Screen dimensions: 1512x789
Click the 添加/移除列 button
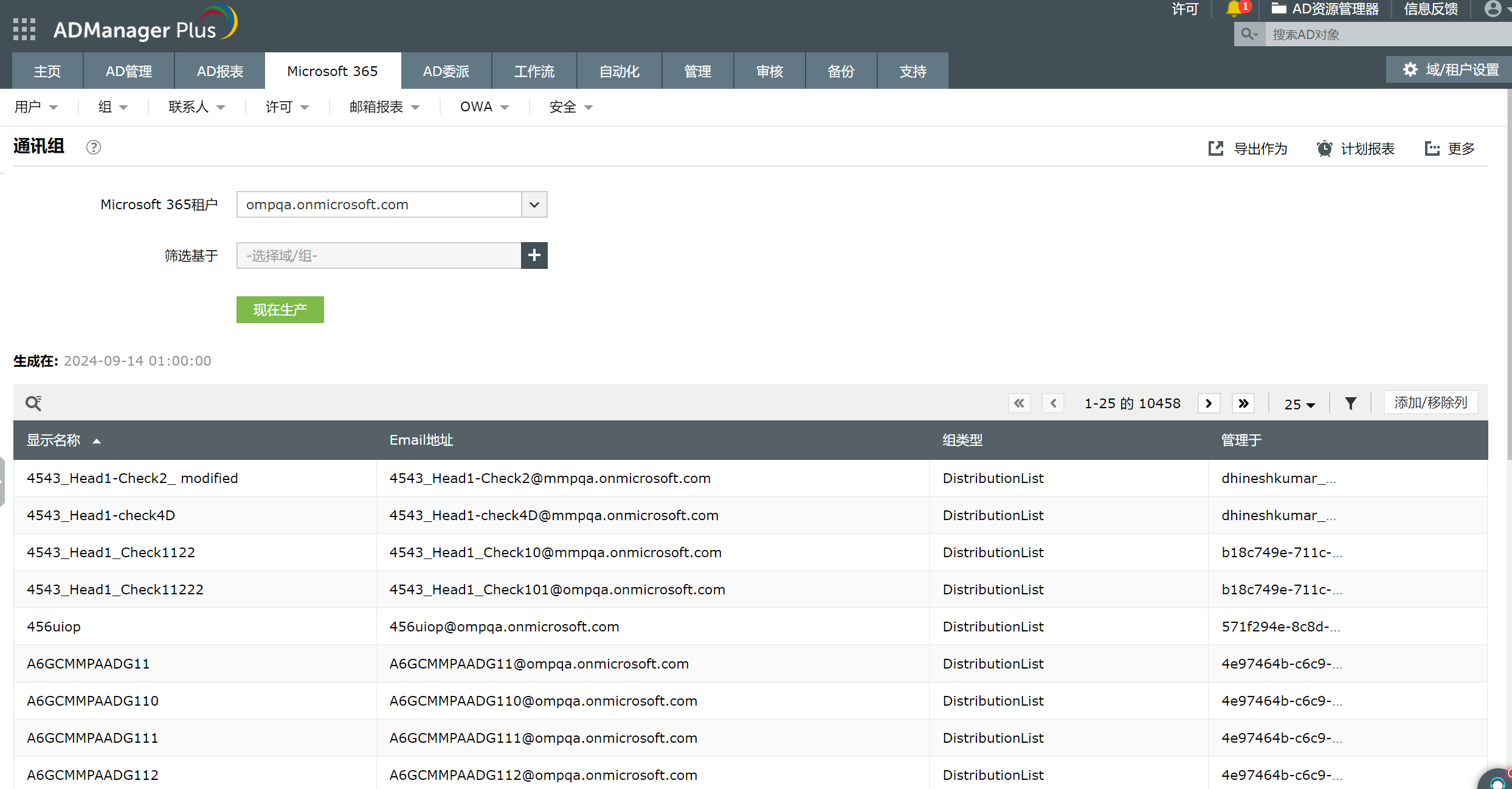(x=1430, y=403)
